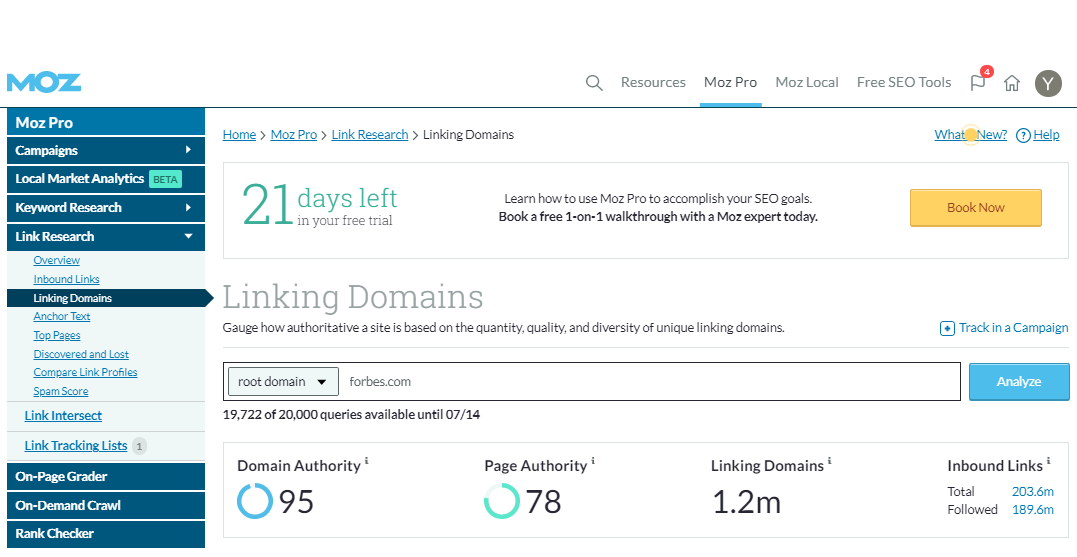Open On-Demand Crawl in sidebar
The height and width of the screenshot is (557, 1077).
106,505
